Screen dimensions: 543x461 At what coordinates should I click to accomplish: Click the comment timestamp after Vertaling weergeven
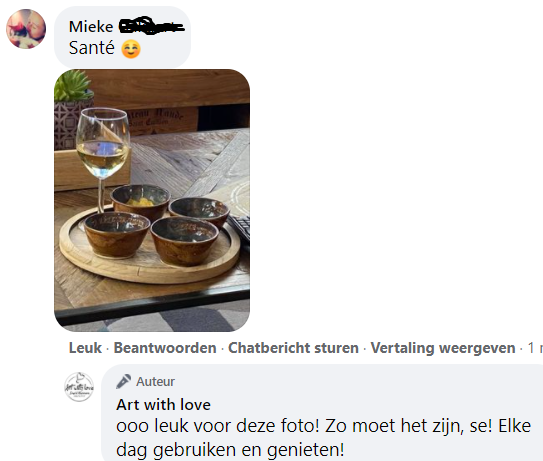click(535, 348)
